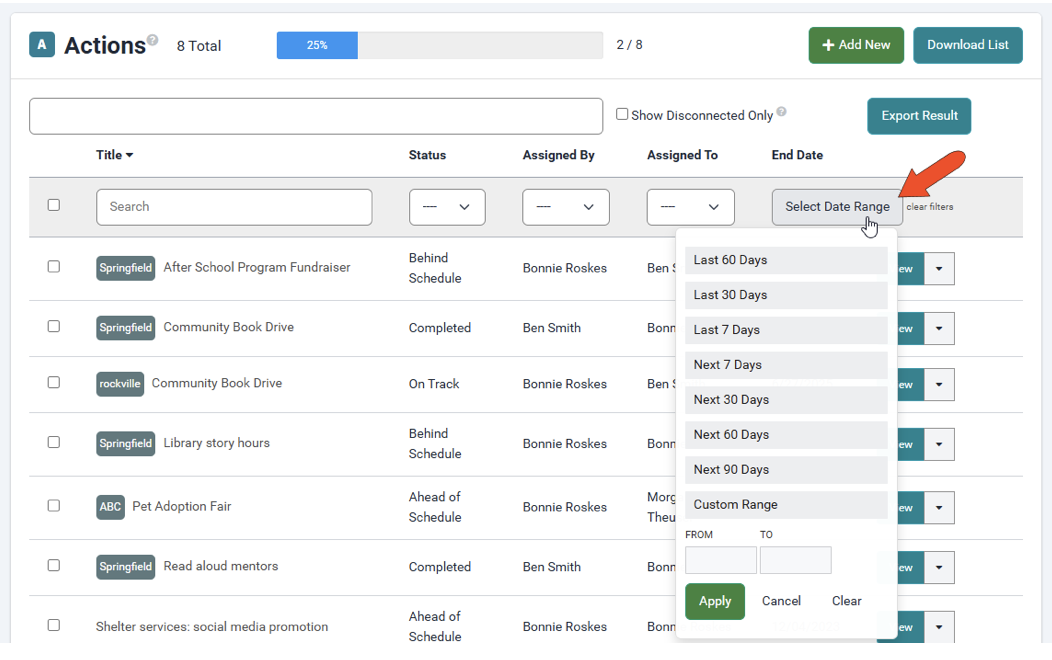Viewport: 1052px width, 660px height.
Task: Enable Show Disconnected Only checkbox
Action: point(622,114)
